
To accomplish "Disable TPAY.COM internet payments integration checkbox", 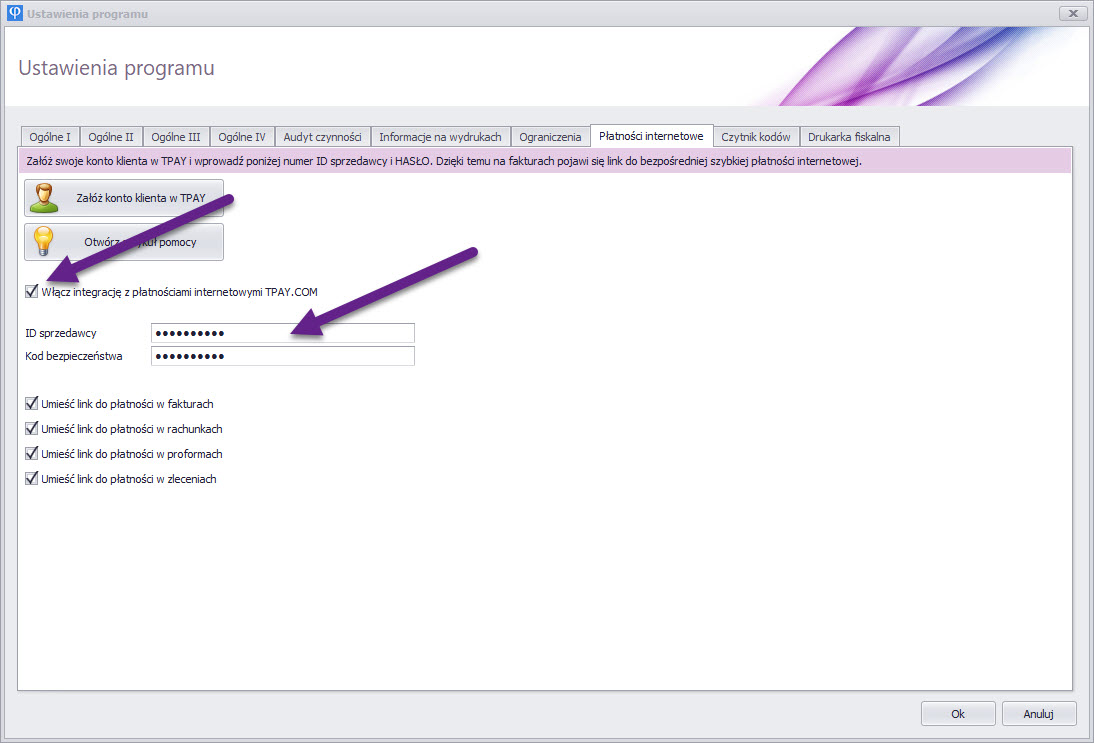I will [x=32, y=292].
